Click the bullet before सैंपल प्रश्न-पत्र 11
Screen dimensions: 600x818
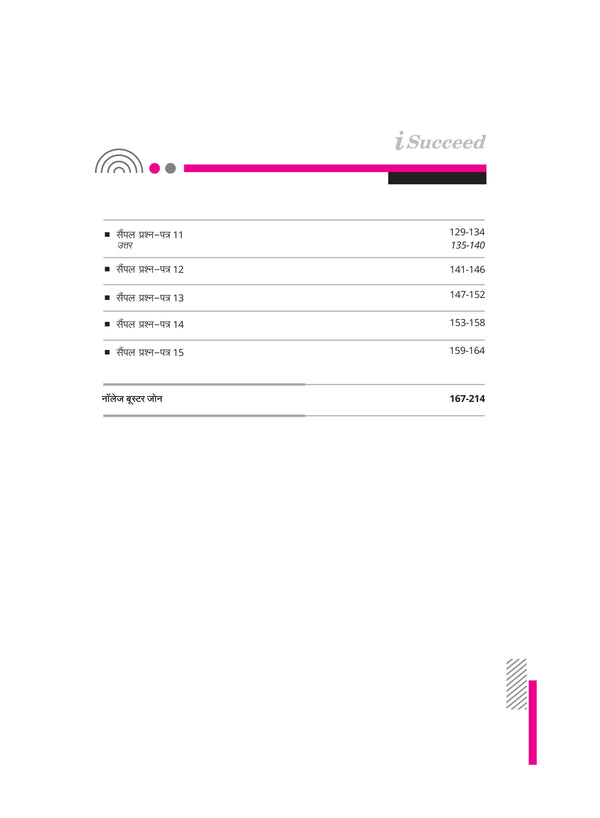[x=107, y=234]
